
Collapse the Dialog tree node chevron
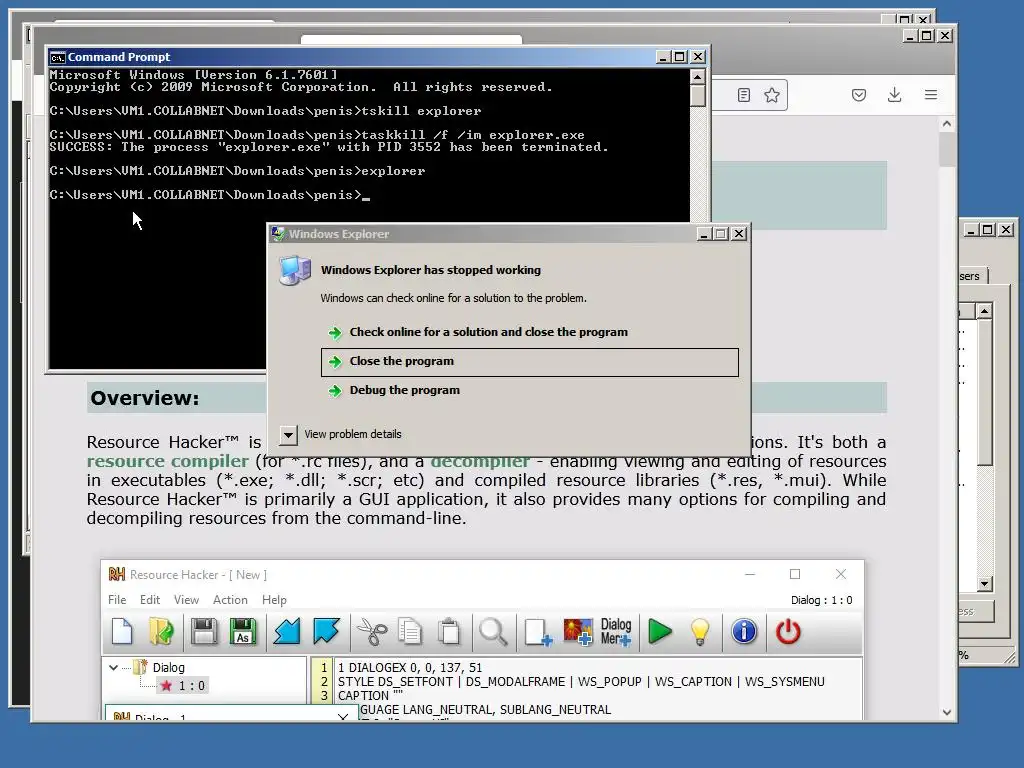(114, 668)
